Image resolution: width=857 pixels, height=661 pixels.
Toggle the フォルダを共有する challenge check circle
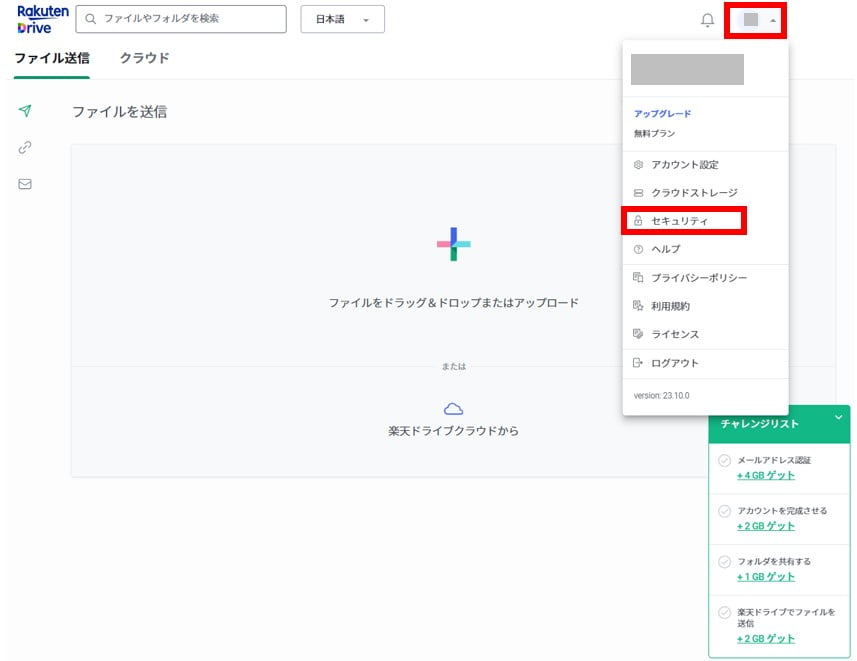click(724, 562)
